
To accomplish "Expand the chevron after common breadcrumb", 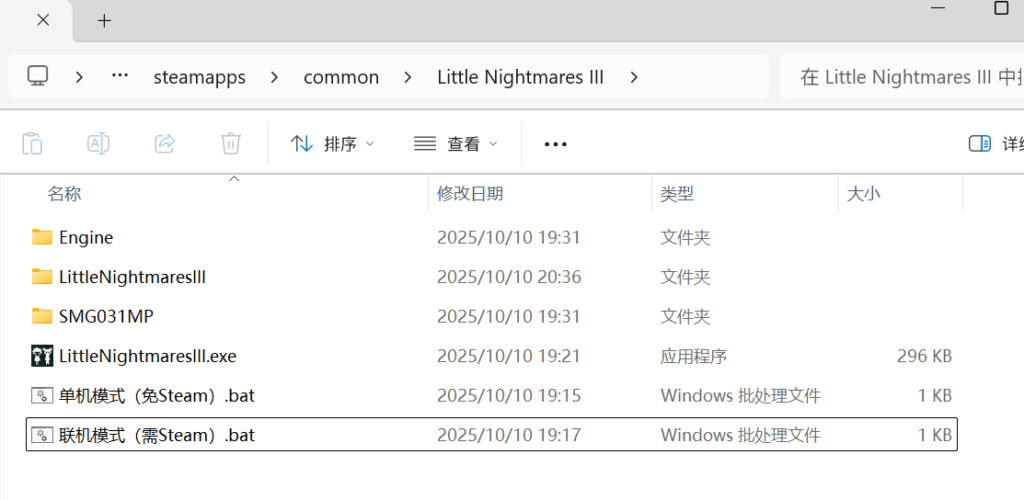I will click(408, 77).
